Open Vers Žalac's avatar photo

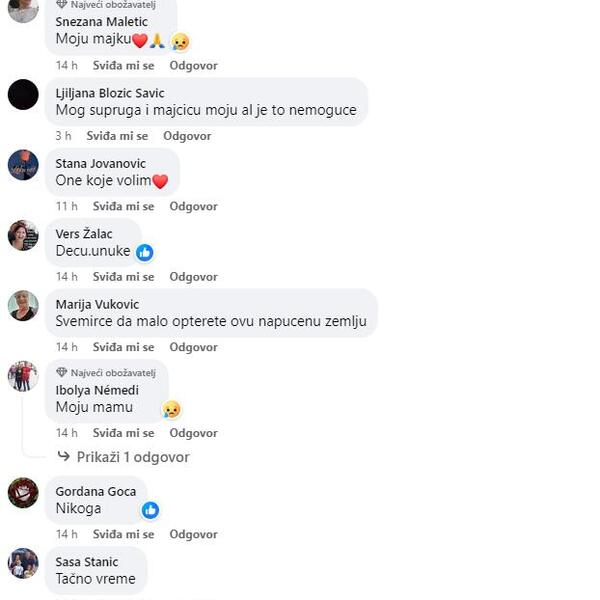[x=23, y=235]
